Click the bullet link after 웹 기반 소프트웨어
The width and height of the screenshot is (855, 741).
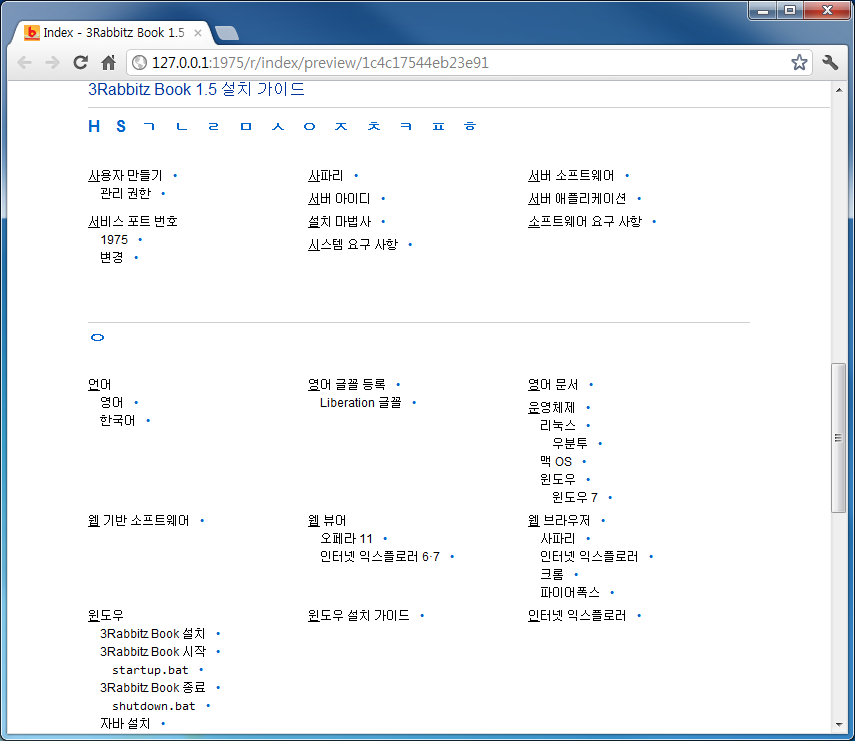[x=202, y=521]
